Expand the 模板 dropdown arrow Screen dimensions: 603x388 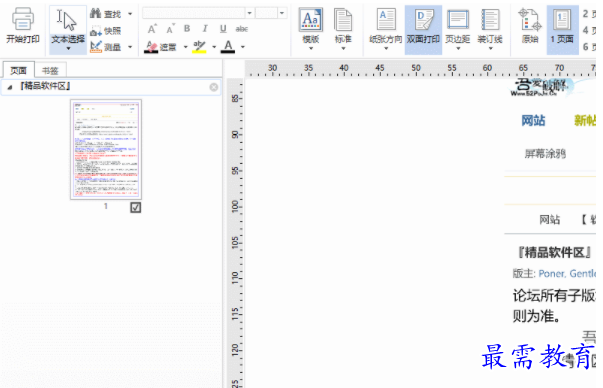311,49
